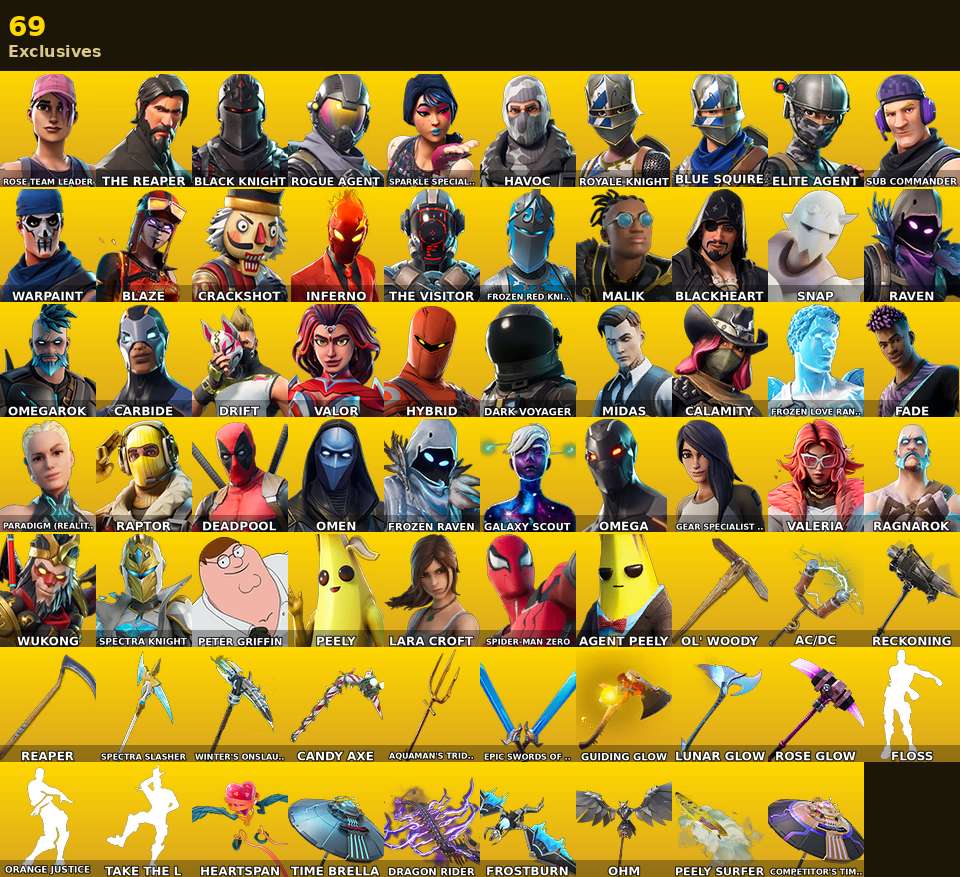Click the Omegarok outfit tile
This screenshot has height=877, width=960.
[48, 359]
